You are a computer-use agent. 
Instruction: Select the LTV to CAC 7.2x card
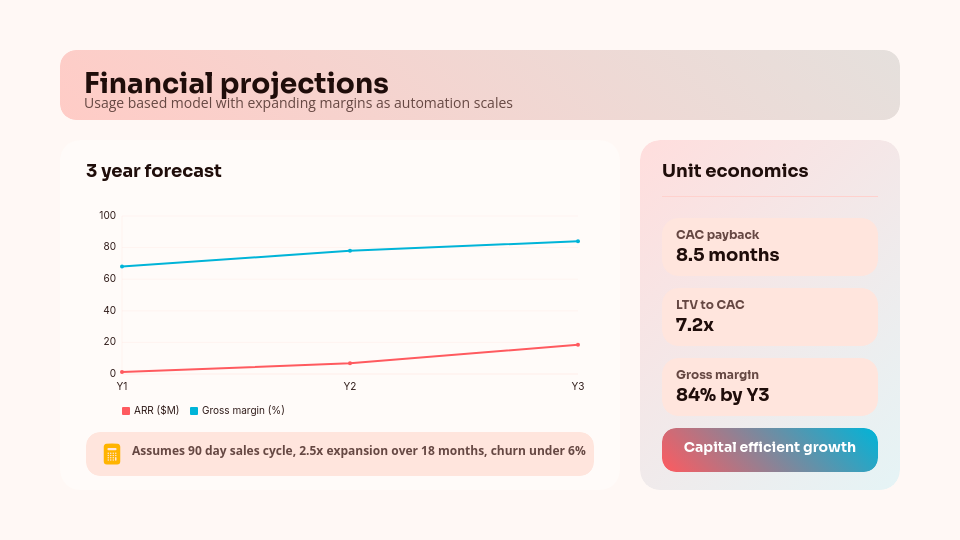pos(769,315)
